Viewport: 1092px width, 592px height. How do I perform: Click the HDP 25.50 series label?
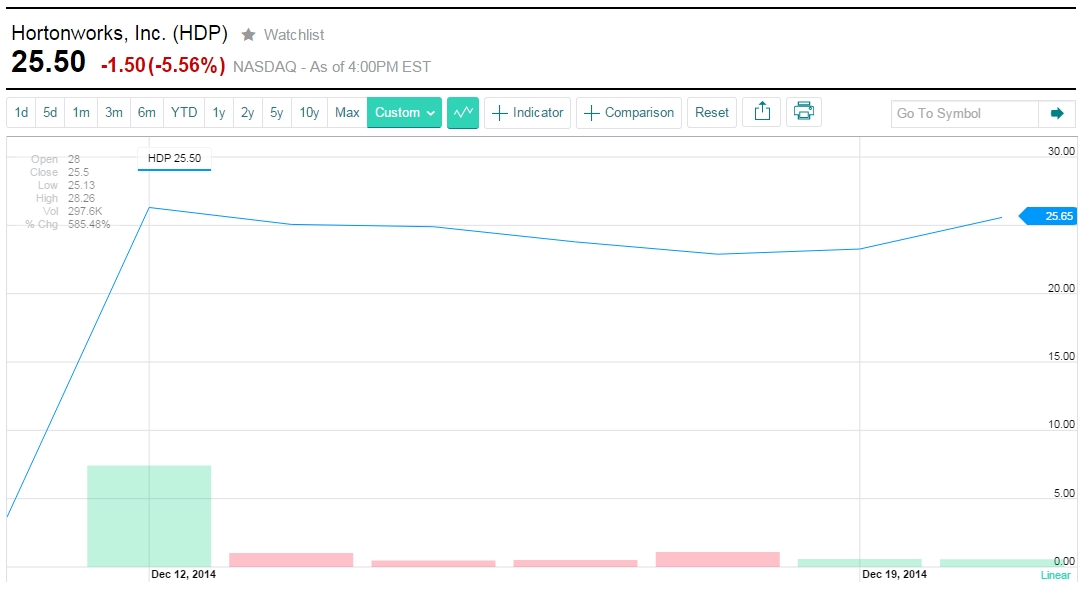[174, 159]
